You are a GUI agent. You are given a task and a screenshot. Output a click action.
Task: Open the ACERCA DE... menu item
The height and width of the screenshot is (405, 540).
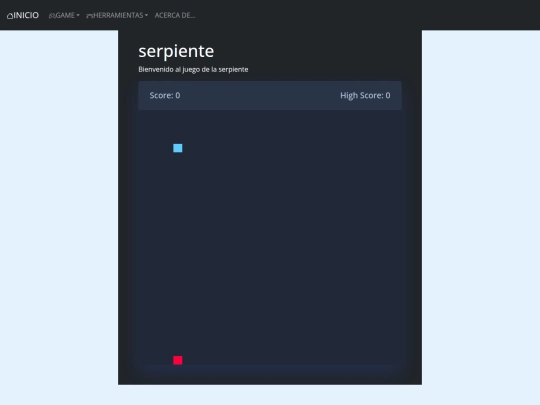tap(175, 15)
